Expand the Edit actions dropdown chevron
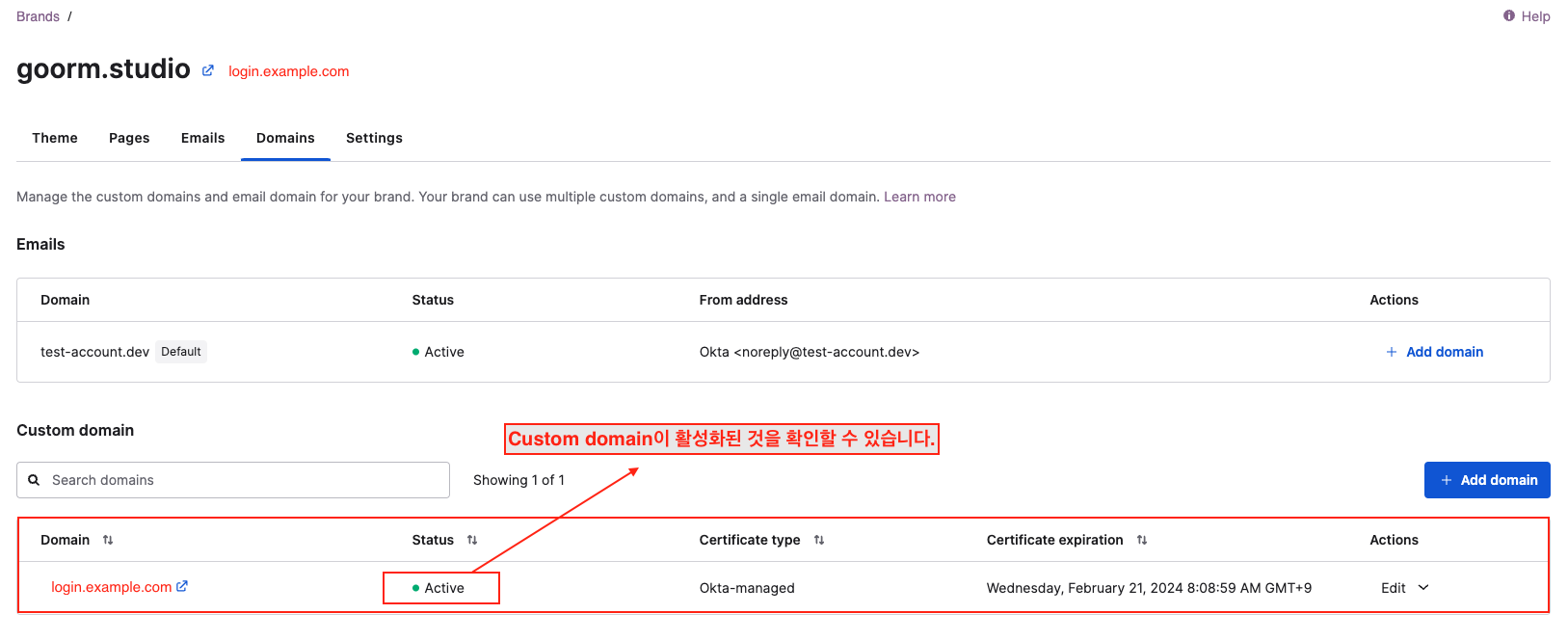 1423,587
